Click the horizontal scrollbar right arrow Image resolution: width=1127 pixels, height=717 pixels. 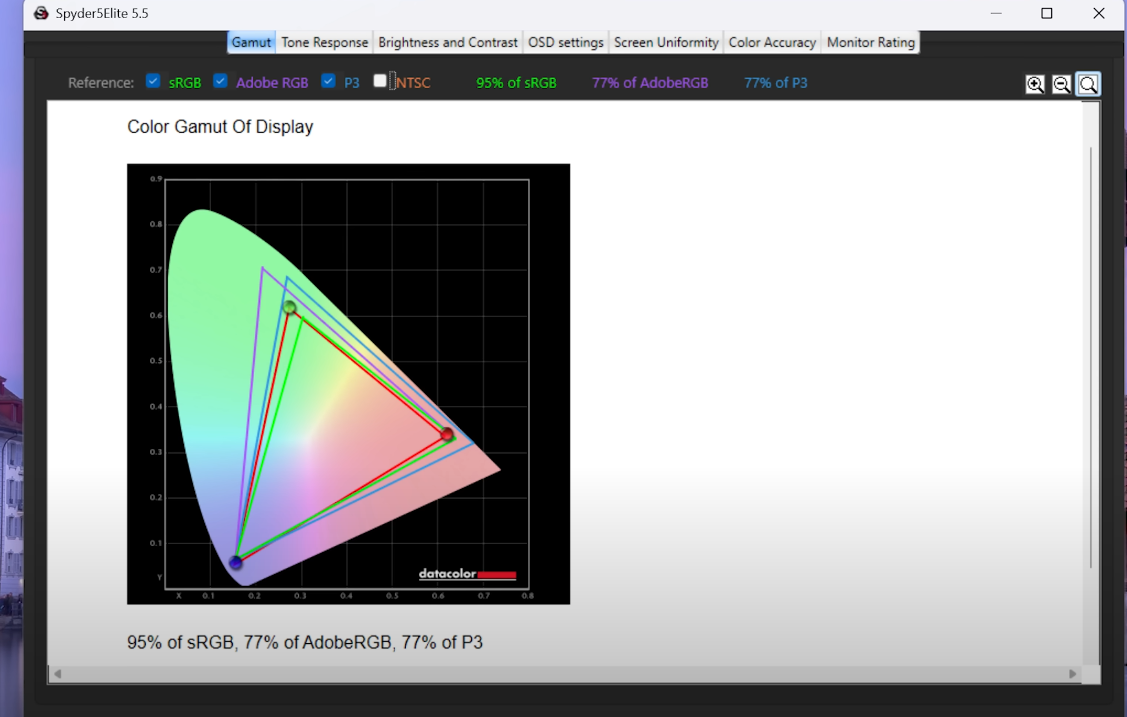click(x=1072, y=674)
